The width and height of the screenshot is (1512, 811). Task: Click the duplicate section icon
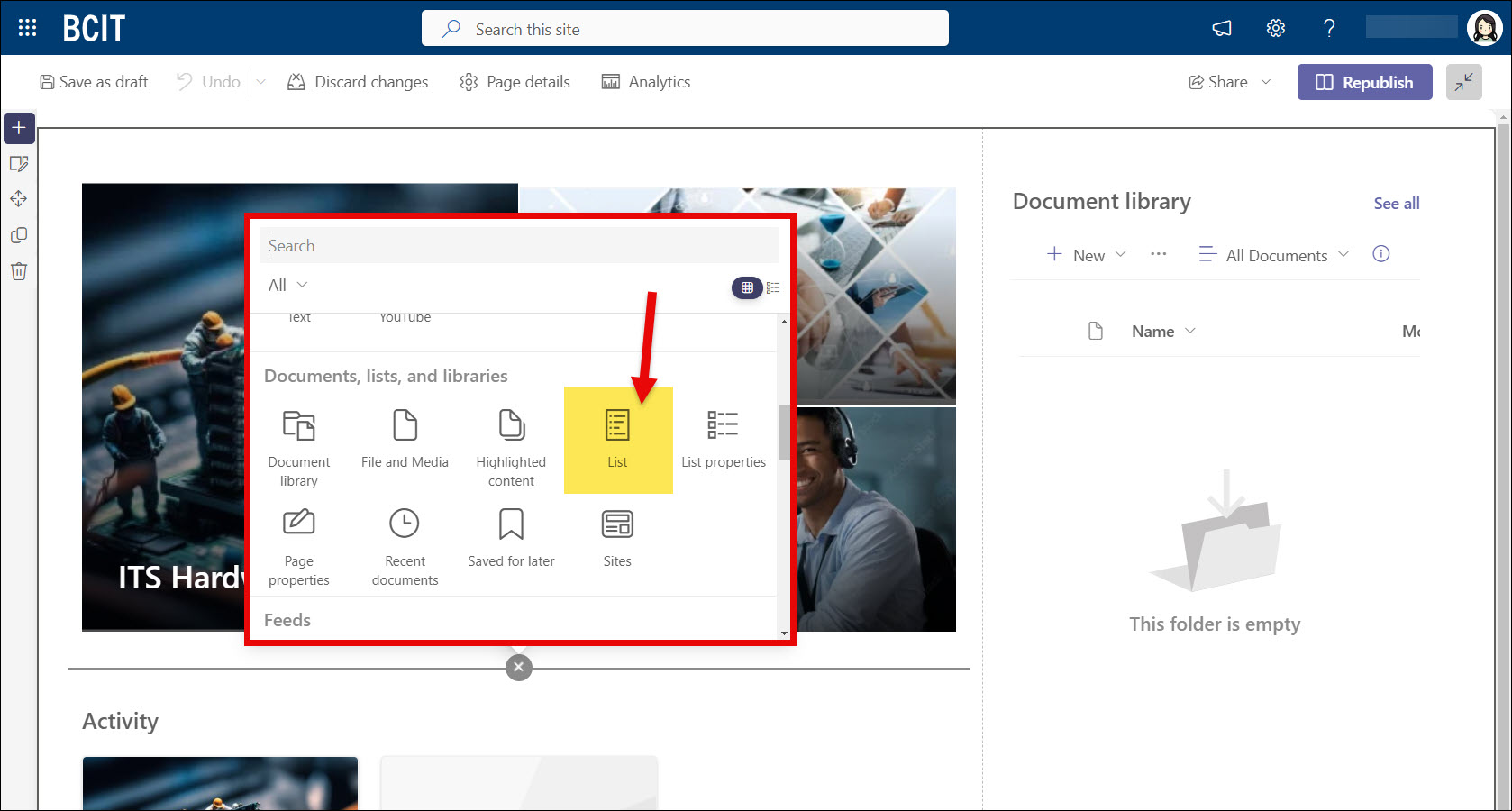19,235
